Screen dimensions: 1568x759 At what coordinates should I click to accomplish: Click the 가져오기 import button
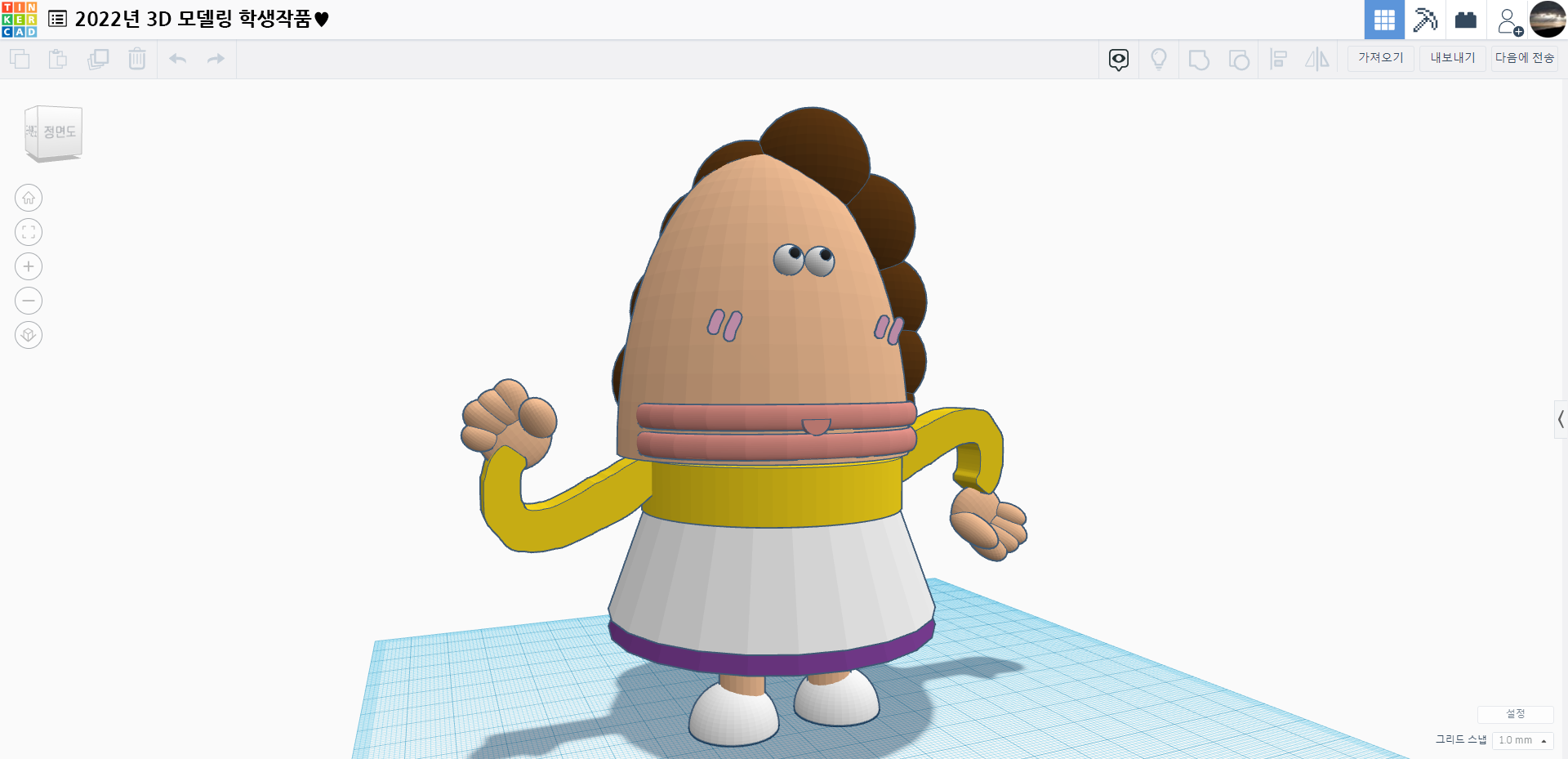coord(1381,58)
